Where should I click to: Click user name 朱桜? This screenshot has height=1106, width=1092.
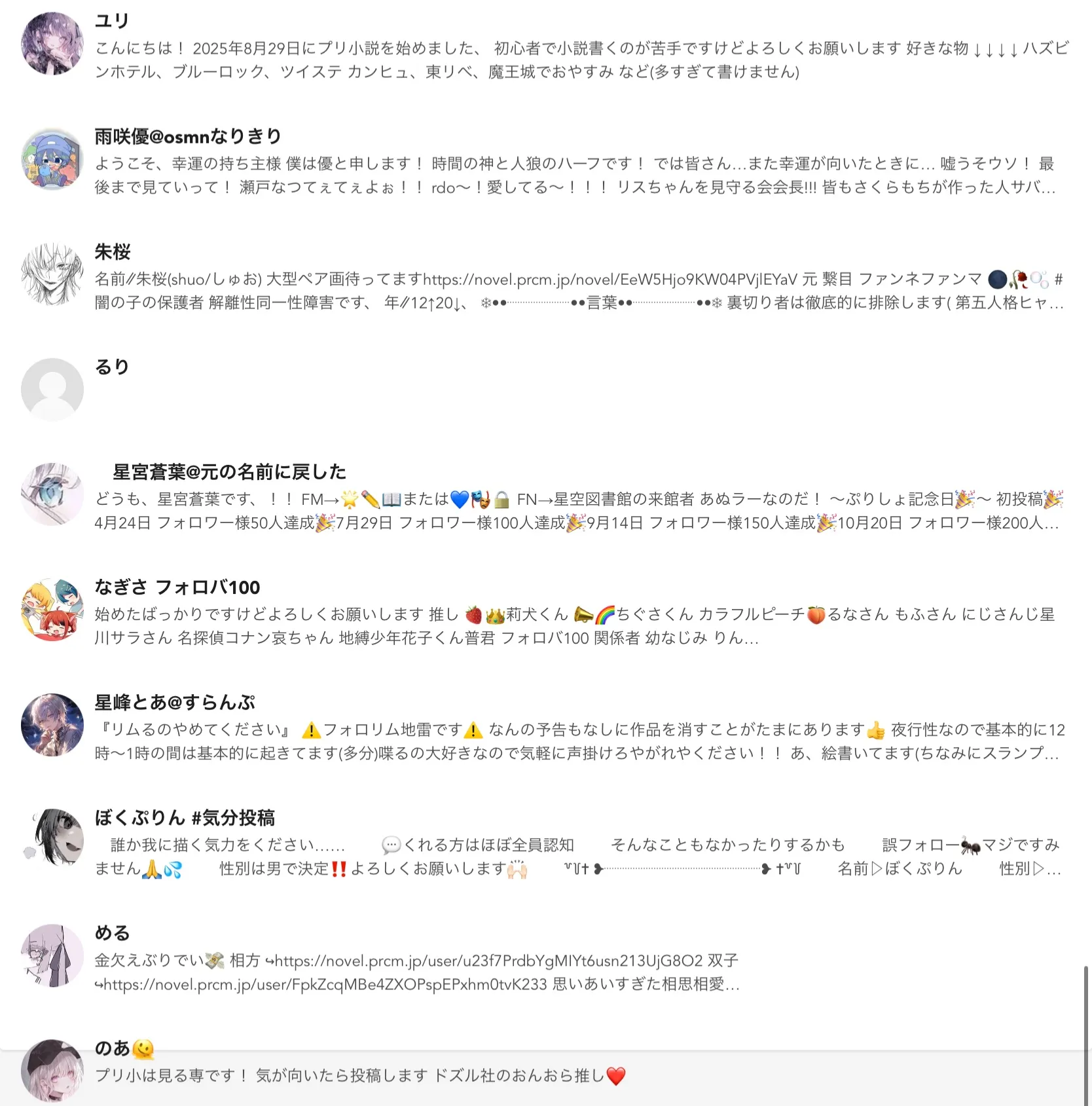click(113, 251)
